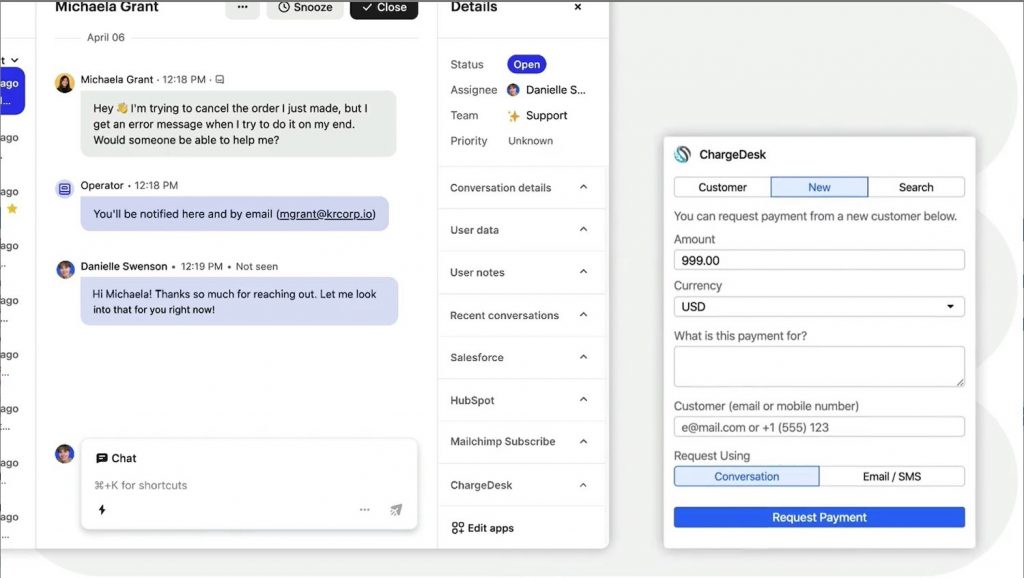Select the Conversation request method
1024x578 pixels.
pos(746,476)
